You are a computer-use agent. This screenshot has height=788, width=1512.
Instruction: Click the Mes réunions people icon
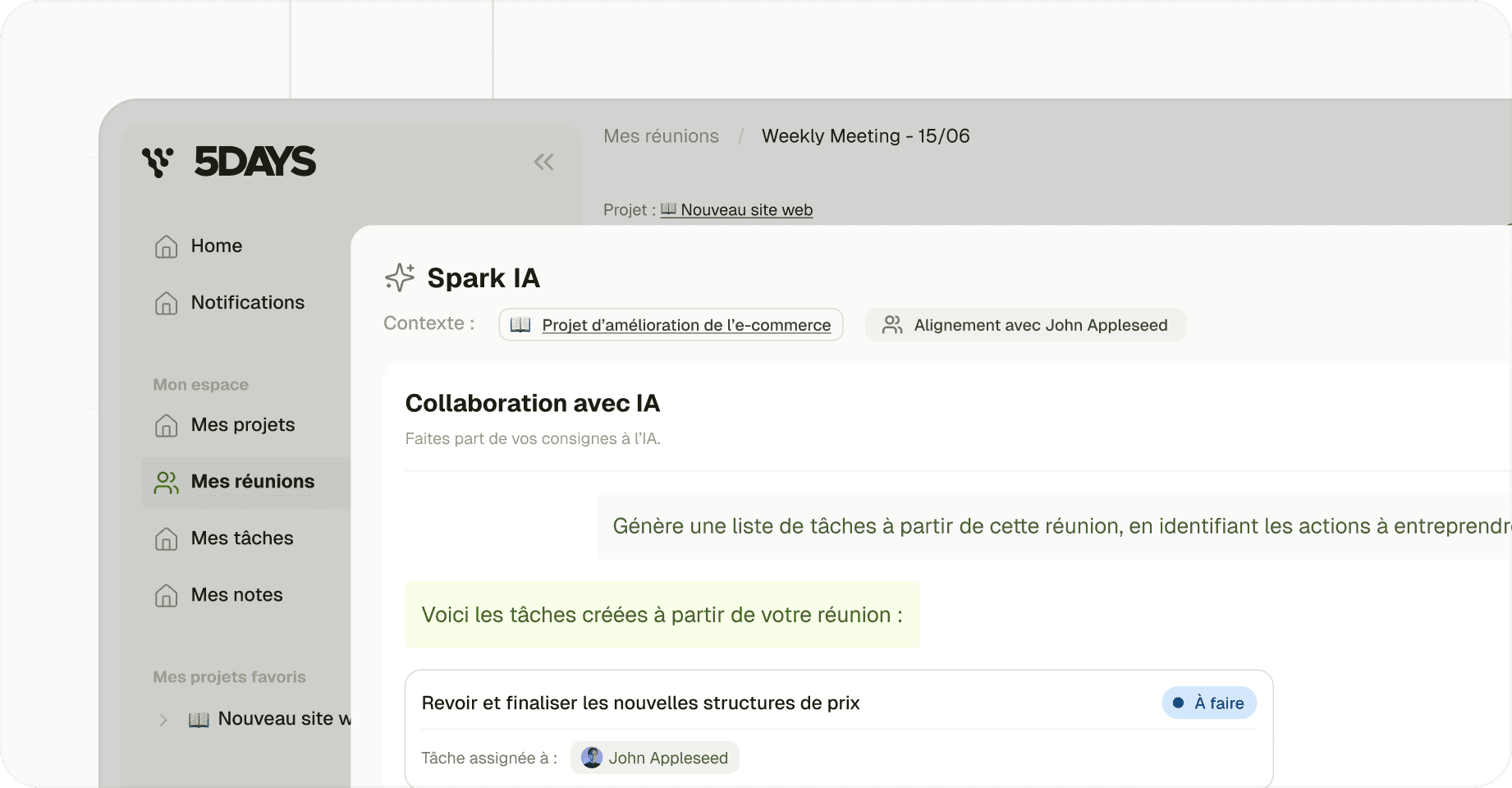click(x=167, y=482)
